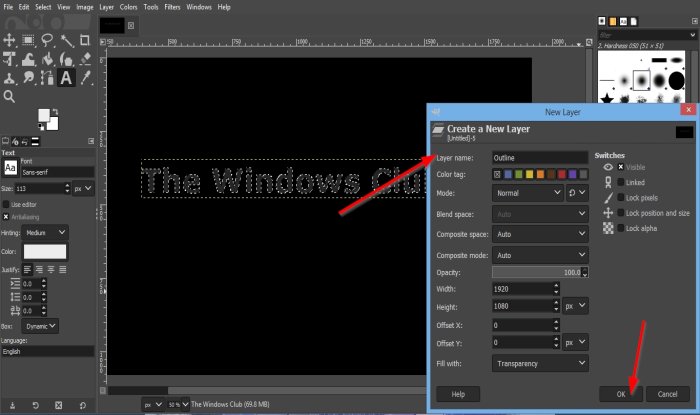Select the Paths tool
Image resolution: width=700 pixels, height=415 pixels.
47,79
